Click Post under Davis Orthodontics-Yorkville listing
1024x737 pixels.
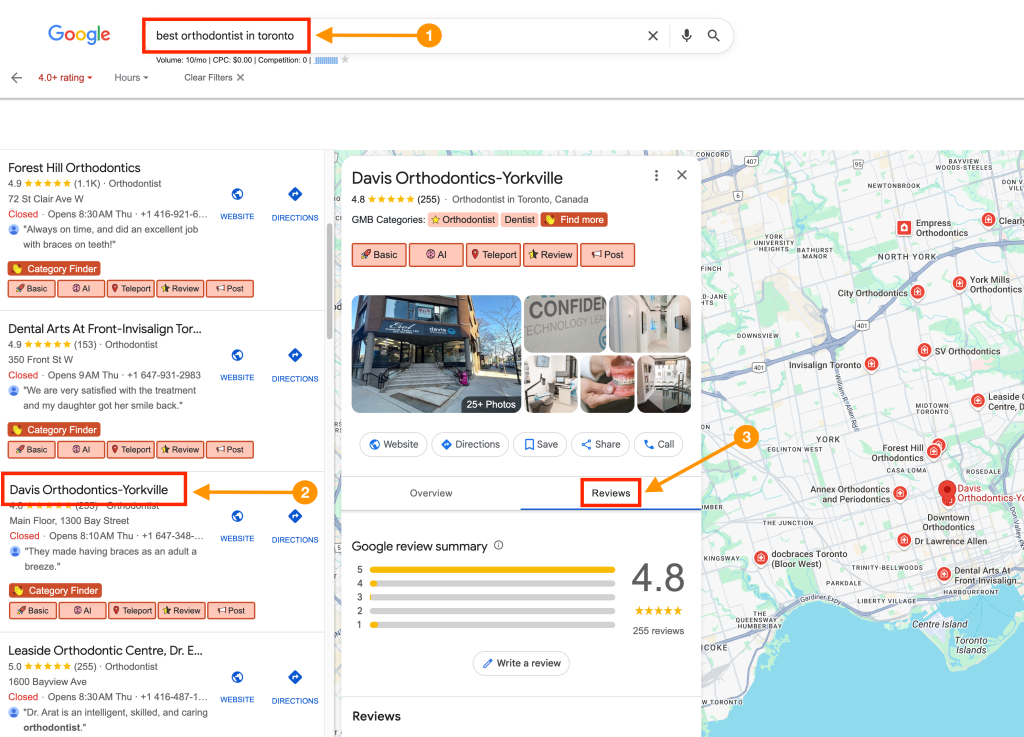point(231,611)
